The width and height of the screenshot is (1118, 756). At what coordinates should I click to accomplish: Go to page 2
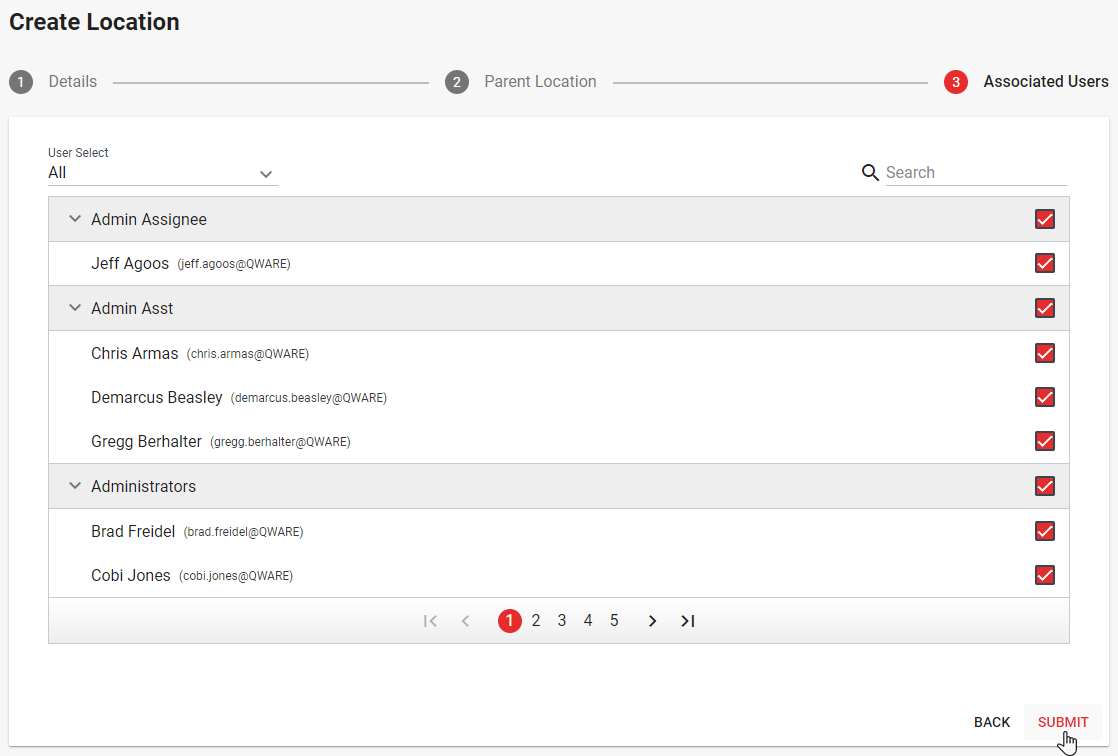[536, 621]
